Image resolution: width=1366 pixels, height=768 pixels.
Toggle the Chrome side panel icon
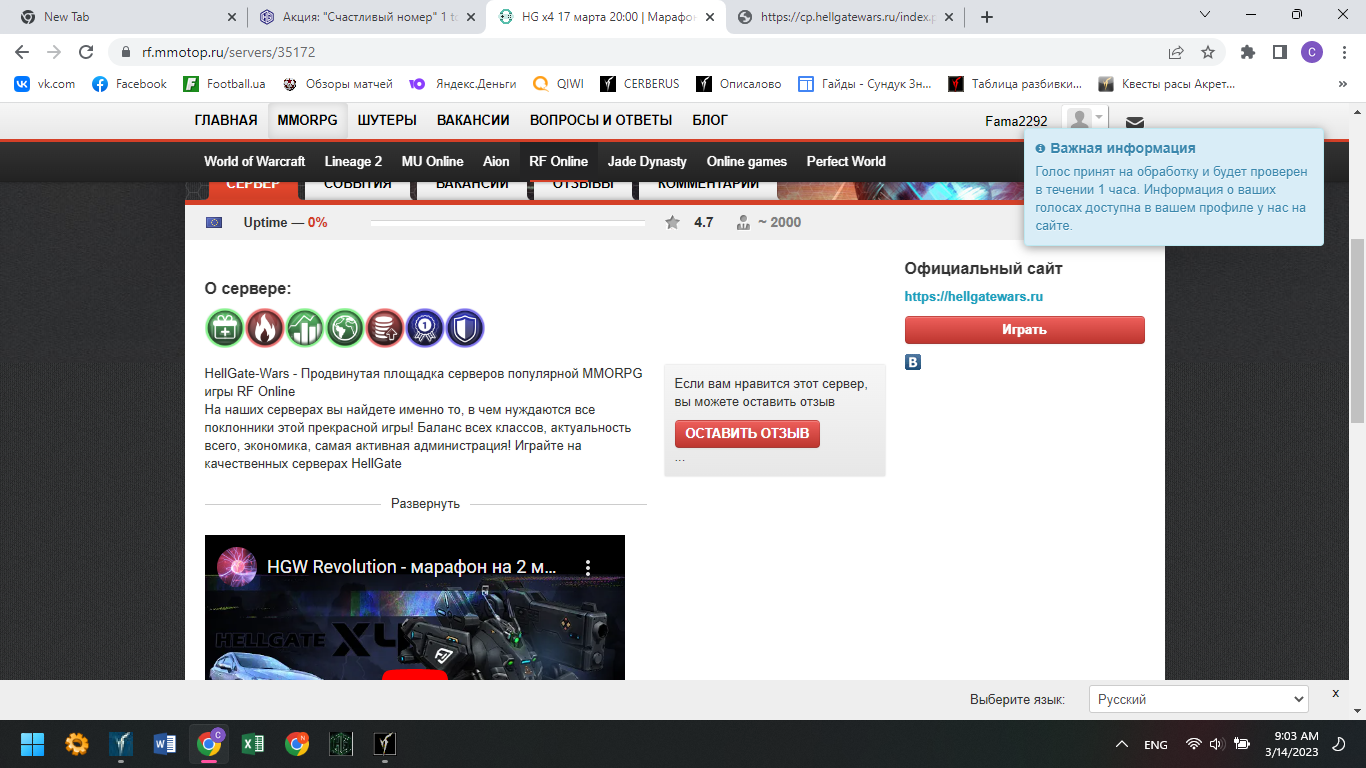[1279, 52]
